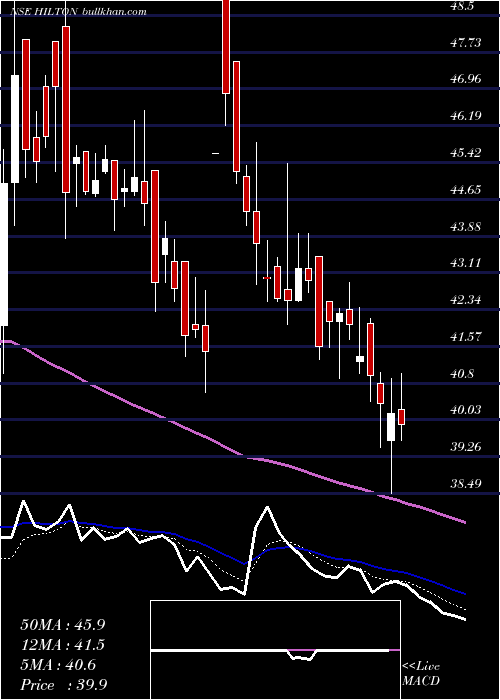The height and width of the screenshot is (700, 500).
Task: Click the <<Live MACD label
Action: [421, 673]
